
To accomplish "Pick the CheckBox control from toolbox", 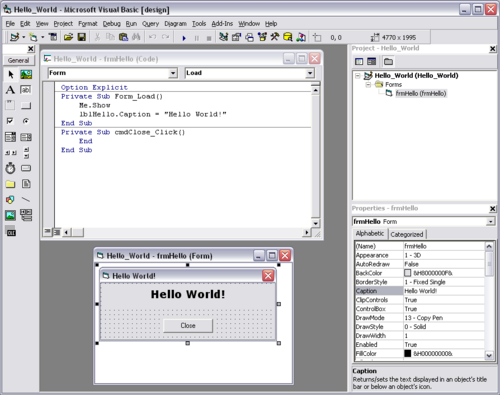I will pyautogui.click(x=10, y=121).
